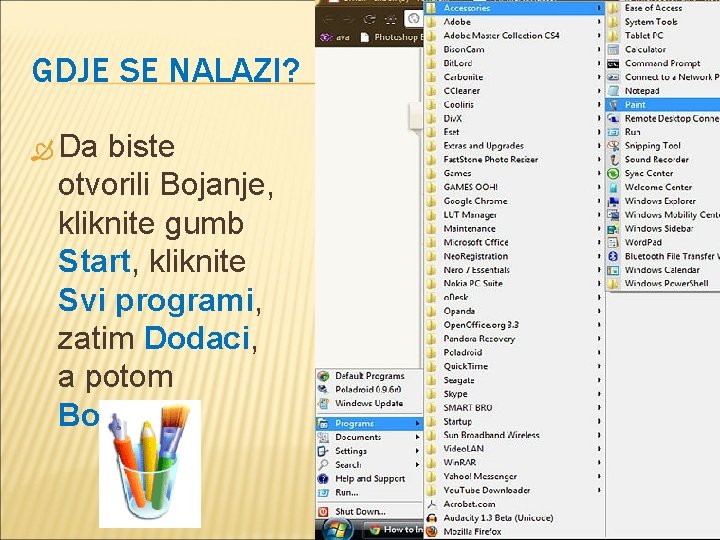This screenshot has height=540, width=720.
Task: Click the Sound Recorder microphone icon
Action: click(613, 160)
